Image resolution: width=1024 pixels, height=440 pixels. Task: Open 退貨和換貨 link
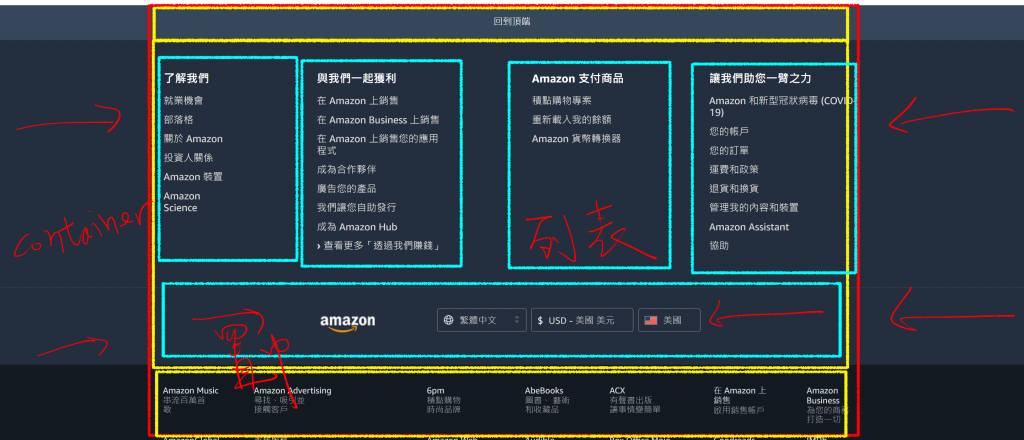coord(734,189)
